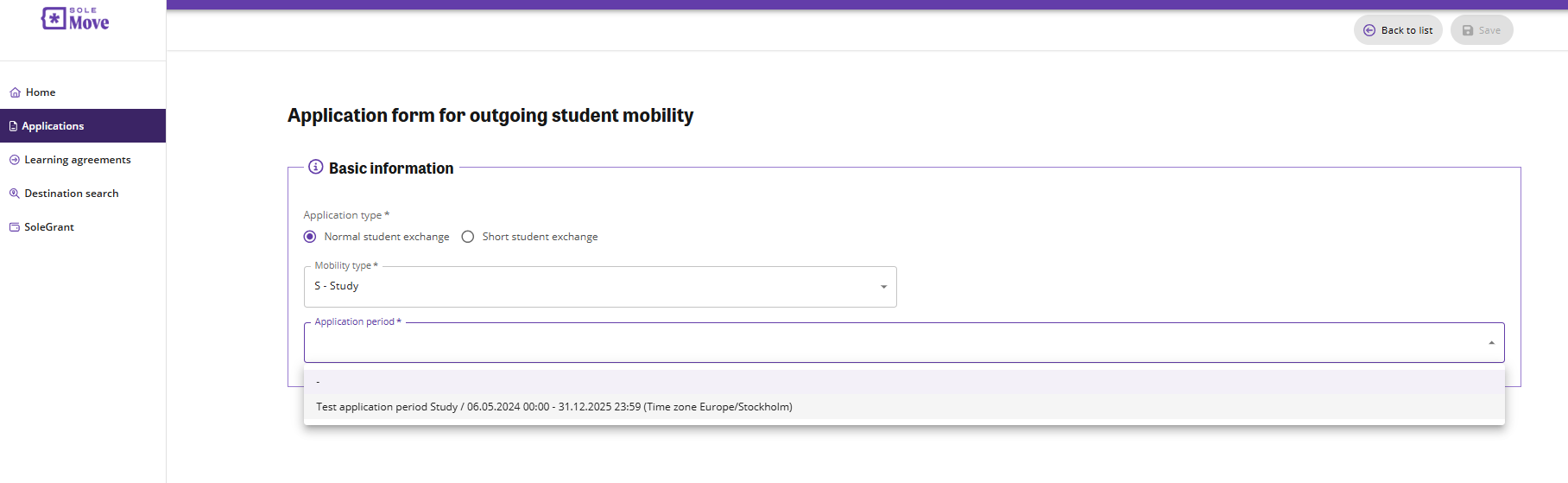
Task: Click the Basic information info icon
Action: point(316,167)
